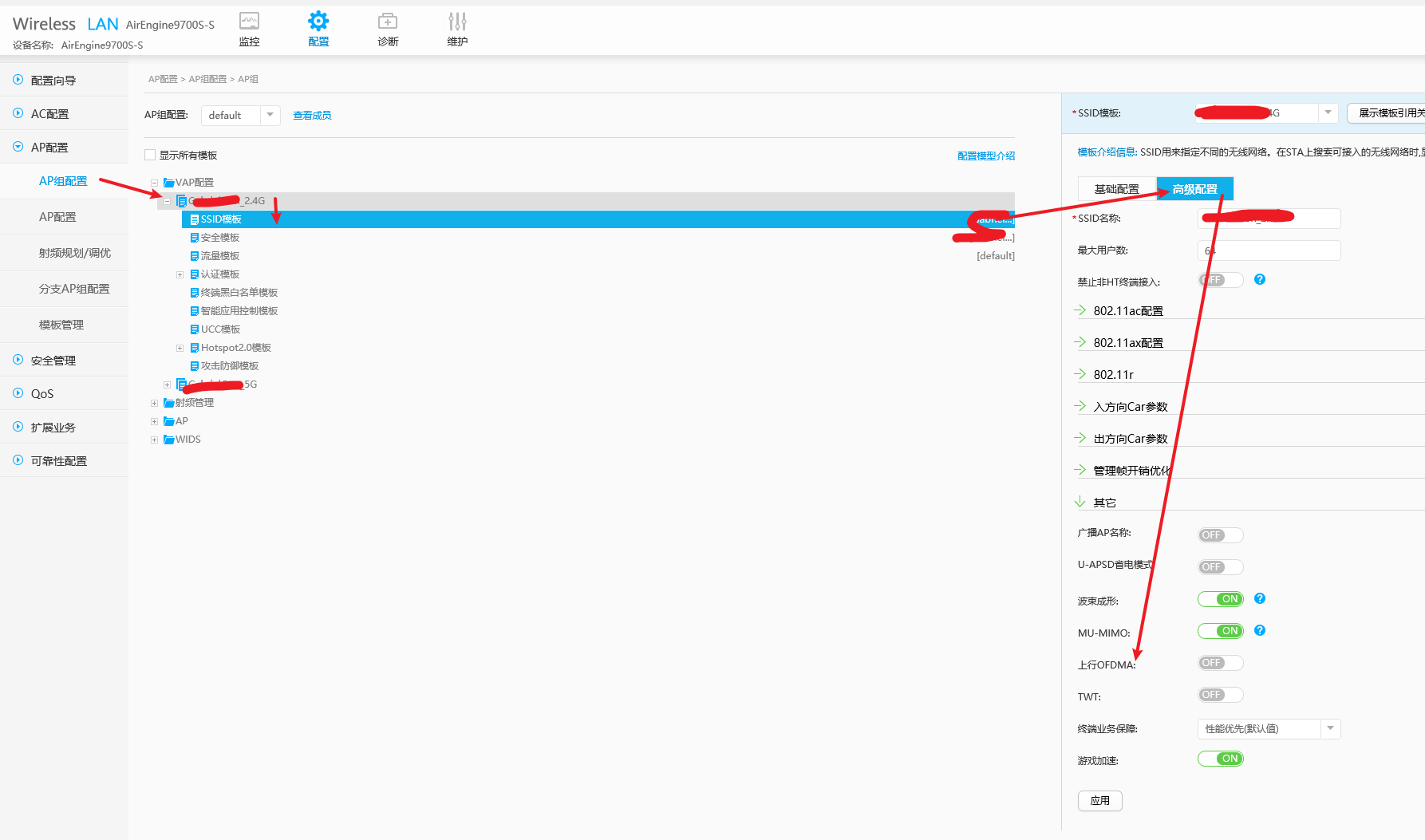Enable the 上行OFDMA toggle
This screenshot has width=1425, height=840.
(x=1220, y=663)
